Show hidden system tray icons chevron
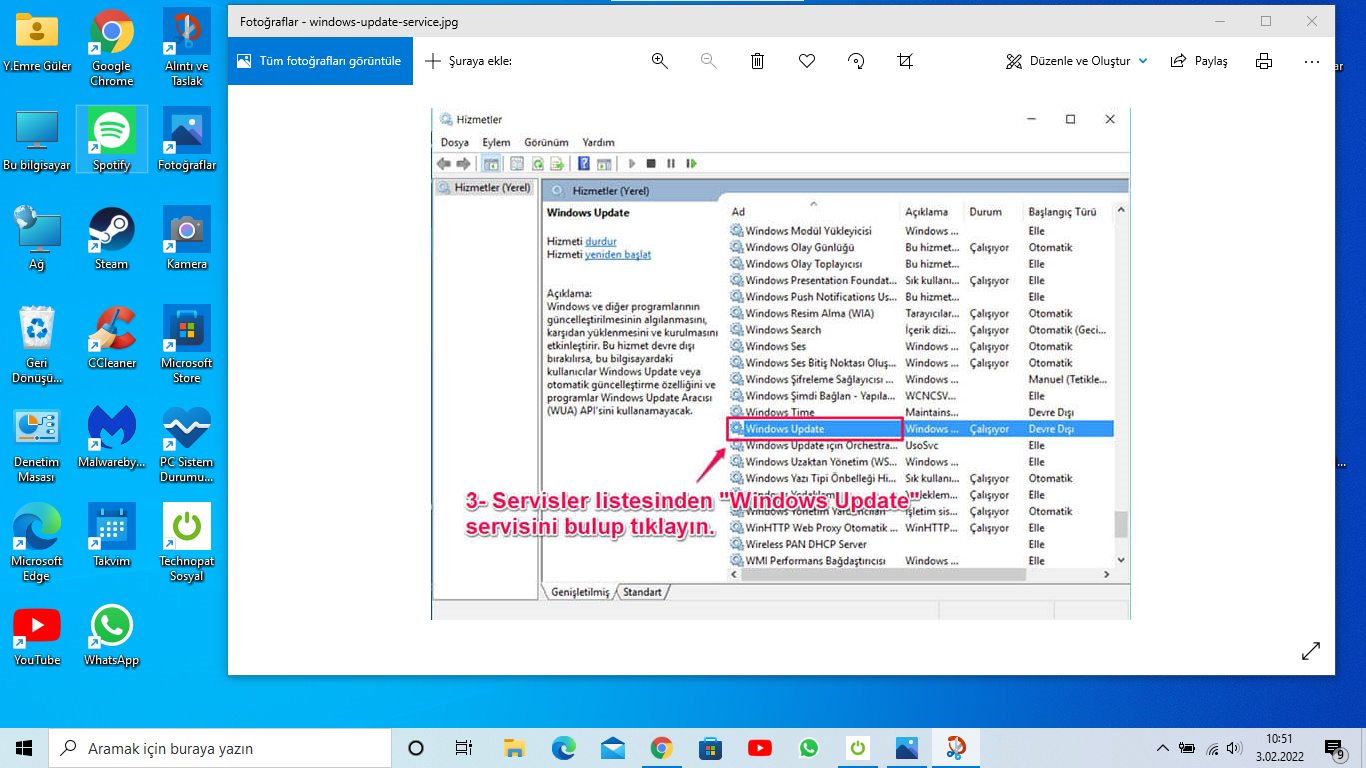1366x768 pixels. tap(1162, 748)
